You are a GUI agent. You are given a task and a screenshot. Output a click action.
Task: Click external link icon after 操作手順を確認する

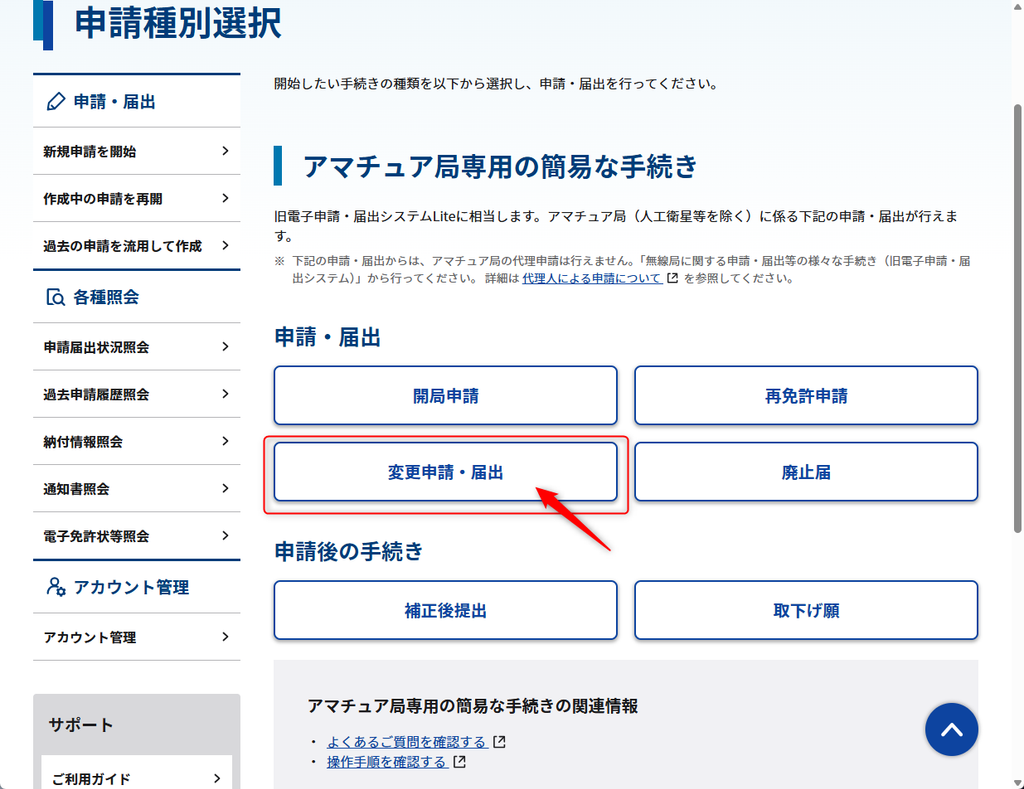point(459,762)
